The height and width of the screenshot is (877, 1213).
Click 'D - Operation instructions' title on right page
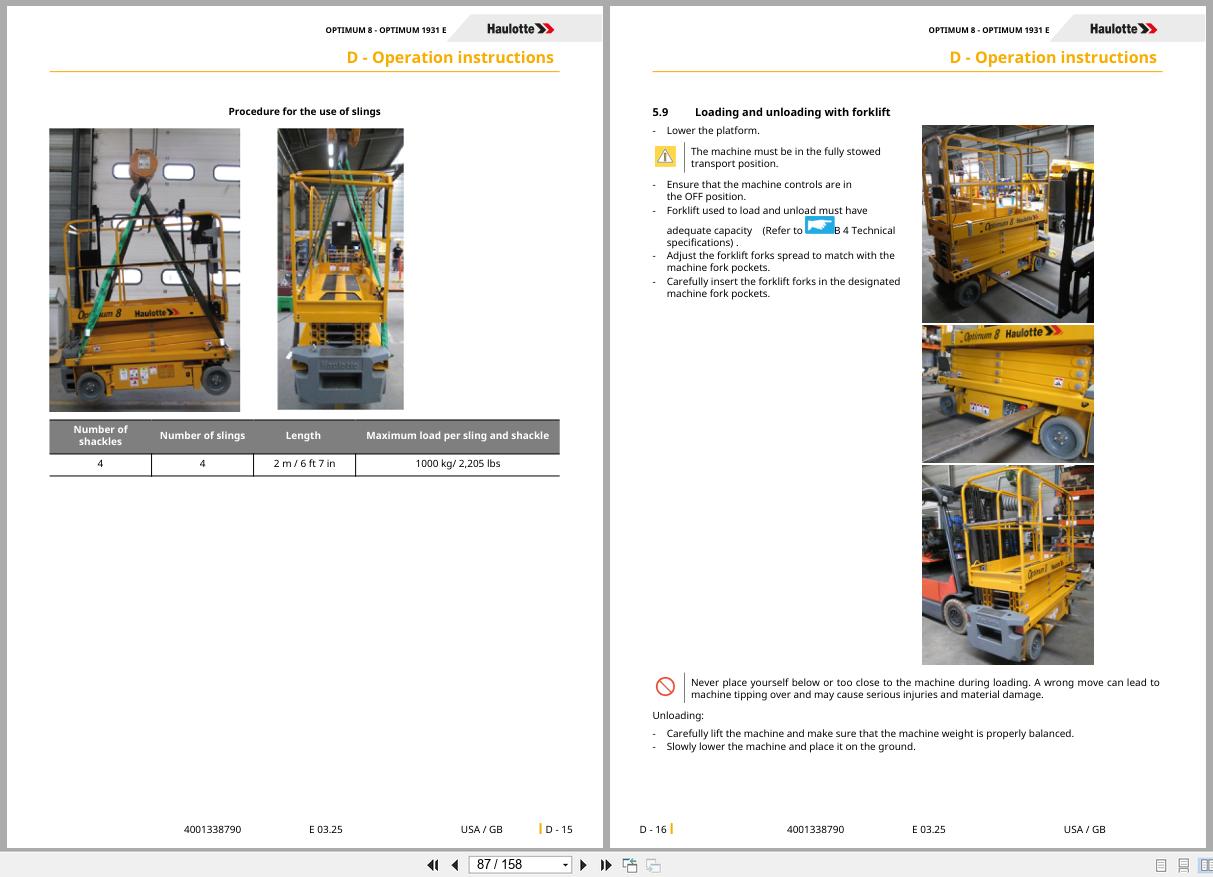[1053, 57]
